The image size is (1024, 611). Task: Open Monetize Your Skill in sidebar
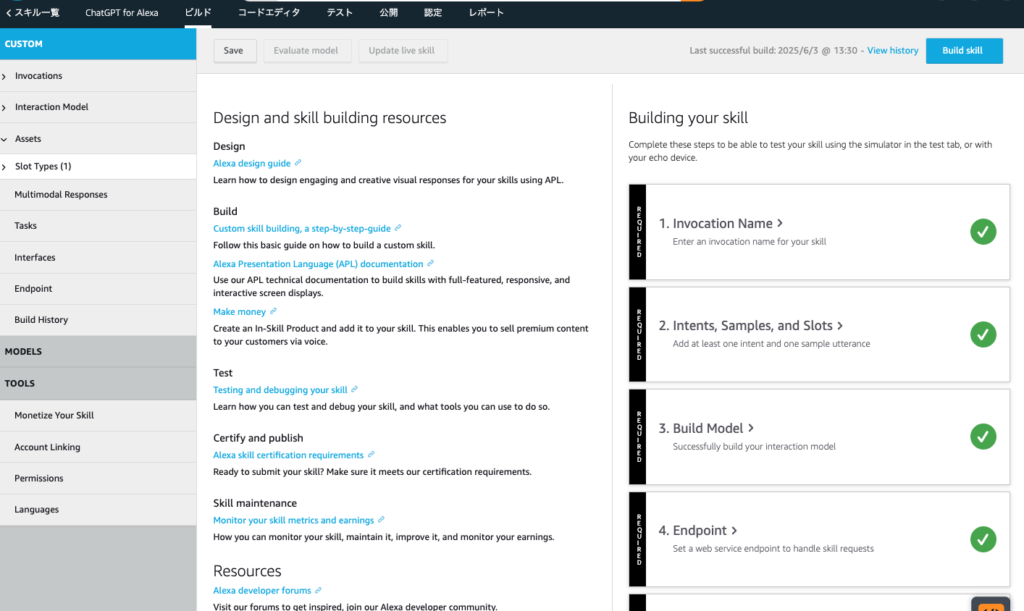pyautogui.click(x=98, y=415)
